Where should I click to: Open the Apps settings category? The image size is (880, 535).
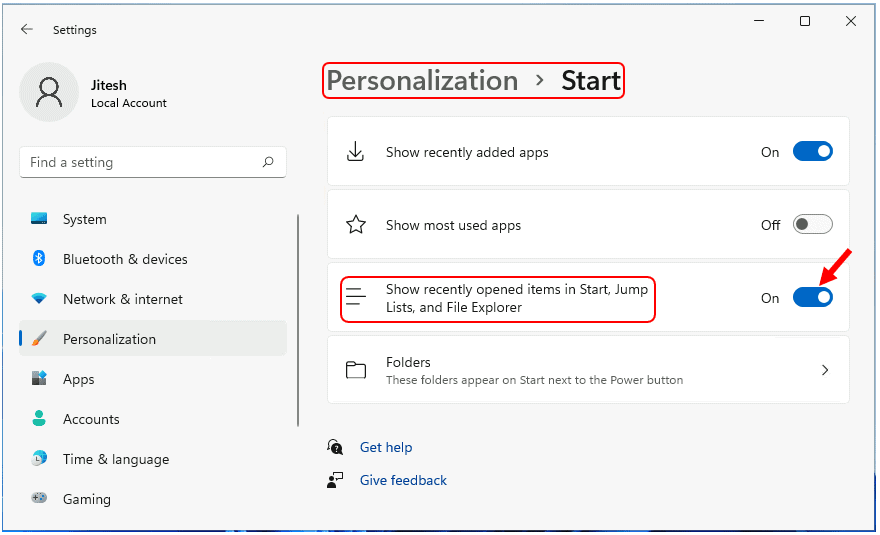coord(153,379)
